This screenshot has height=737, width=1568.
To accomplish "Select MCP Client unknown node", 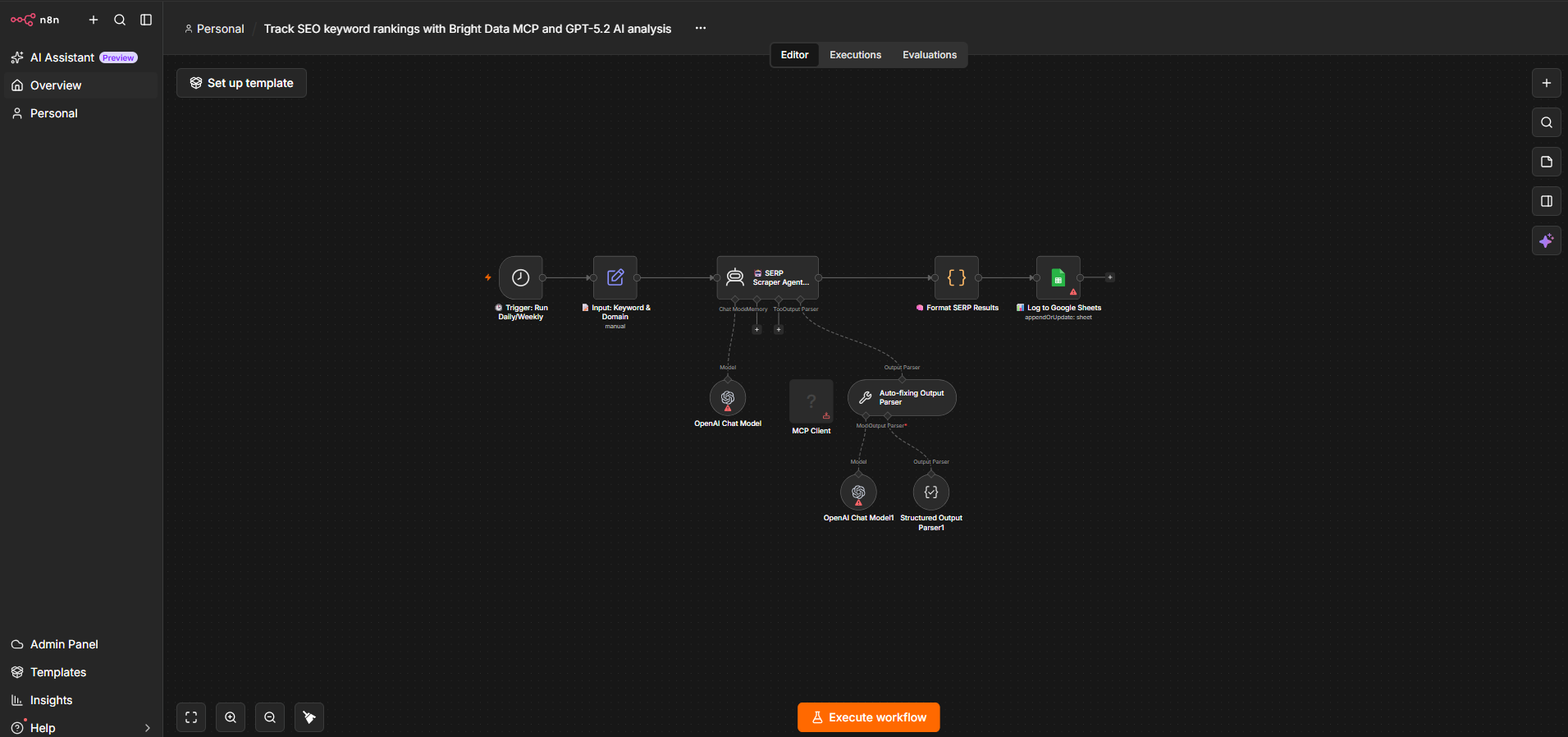I will click(811, 401).
